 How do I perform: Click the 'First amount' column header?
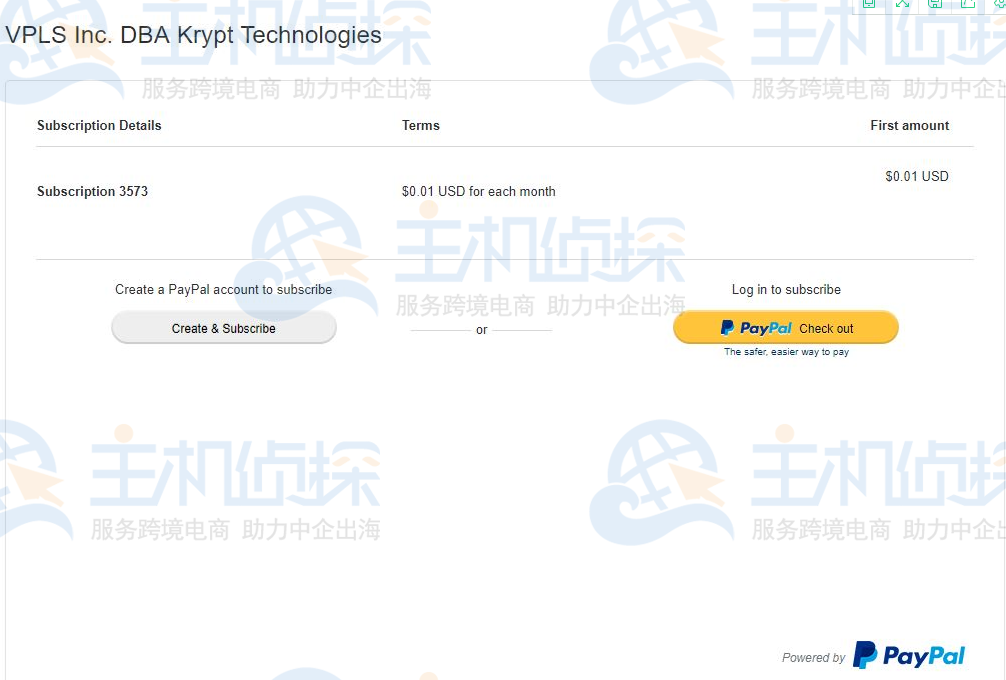909,125
